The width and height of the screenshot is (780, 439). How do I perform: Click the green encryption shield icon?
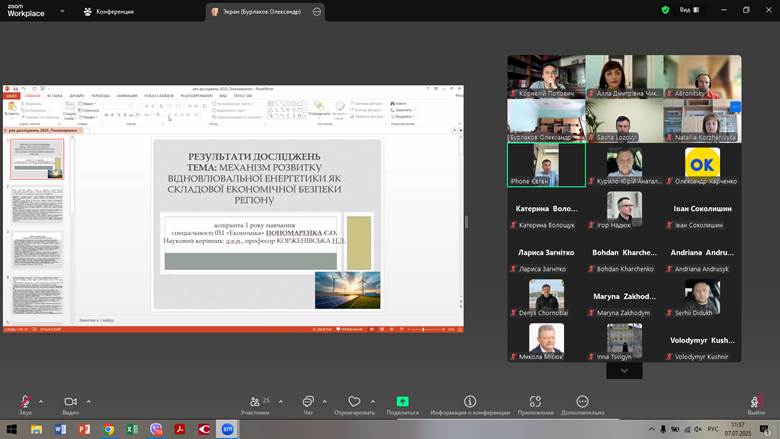point(665,10)
